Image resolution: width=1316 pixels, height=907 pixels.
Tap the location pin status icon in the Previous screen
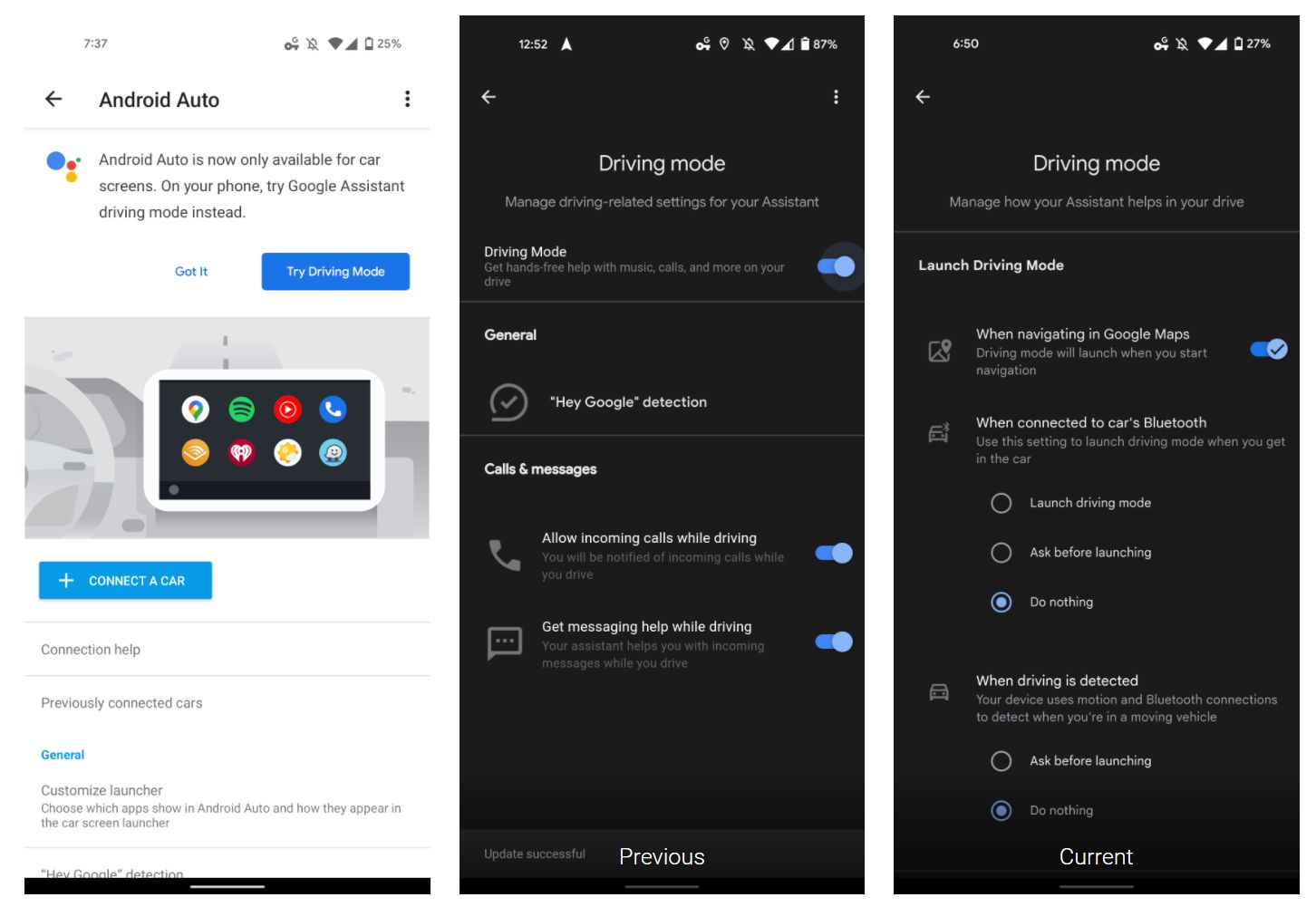point(724,43)
